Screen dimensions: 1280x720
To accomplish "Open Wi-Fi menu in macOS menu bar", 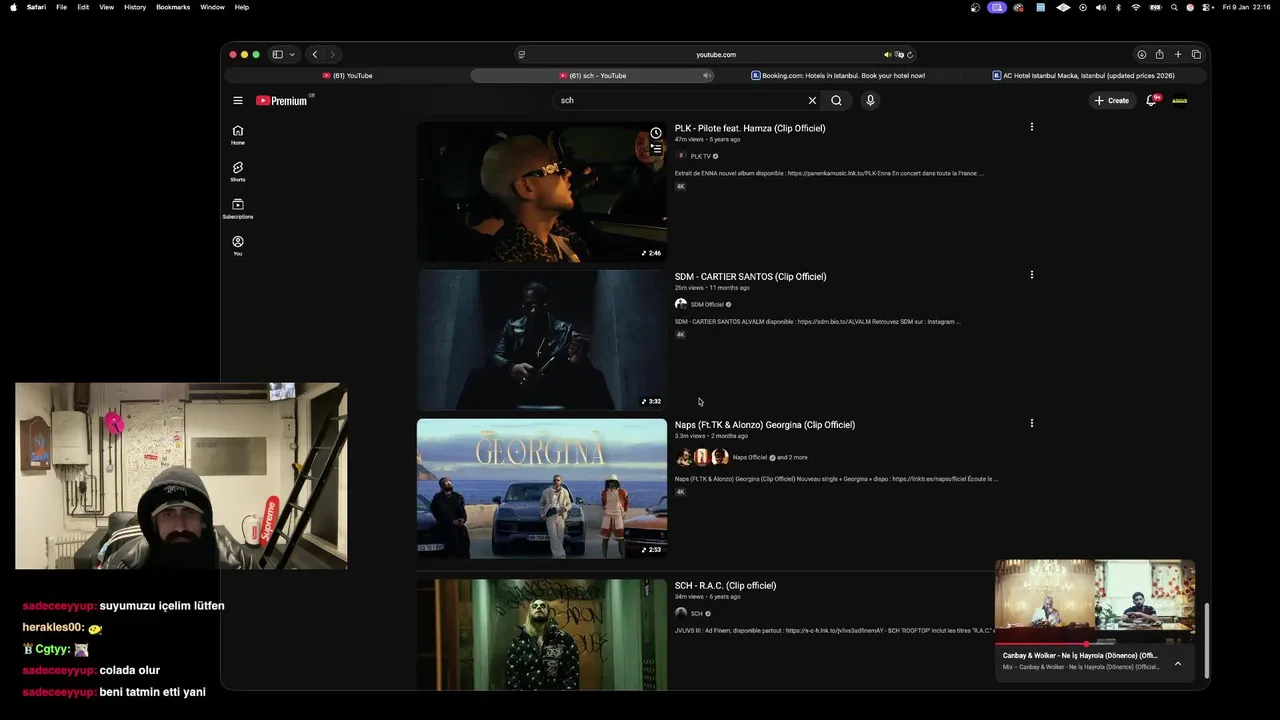I will tap(1136, 7).
